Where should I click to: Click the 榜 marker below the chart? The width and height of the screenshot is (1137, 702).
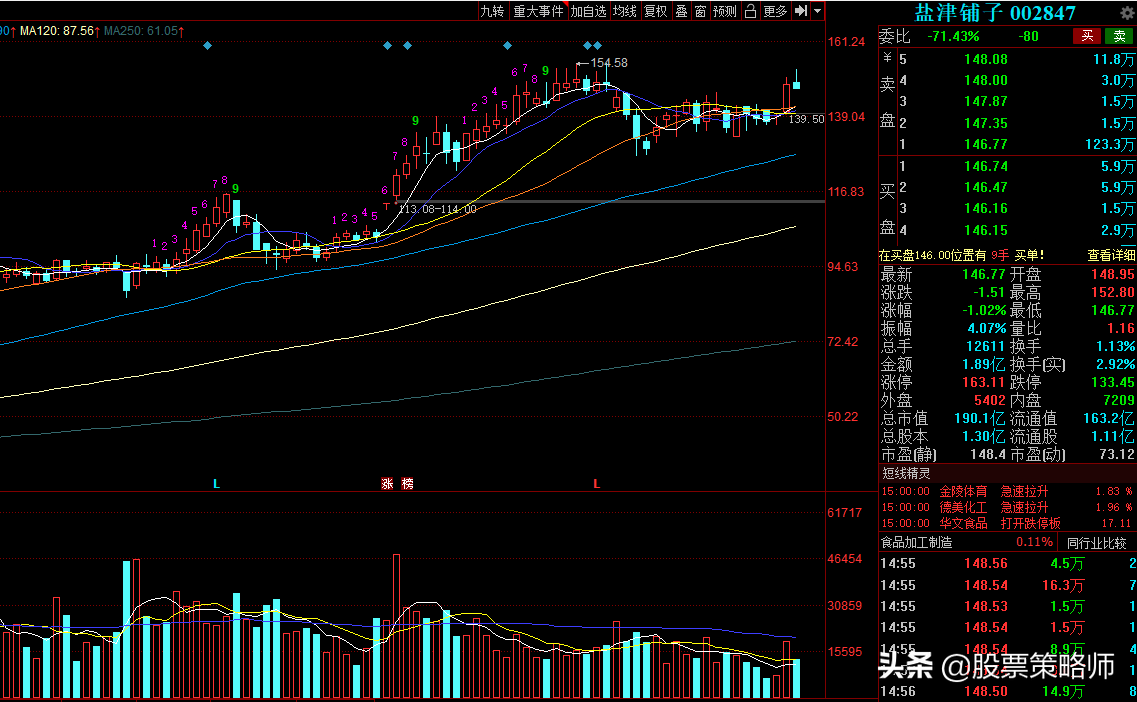407,484
